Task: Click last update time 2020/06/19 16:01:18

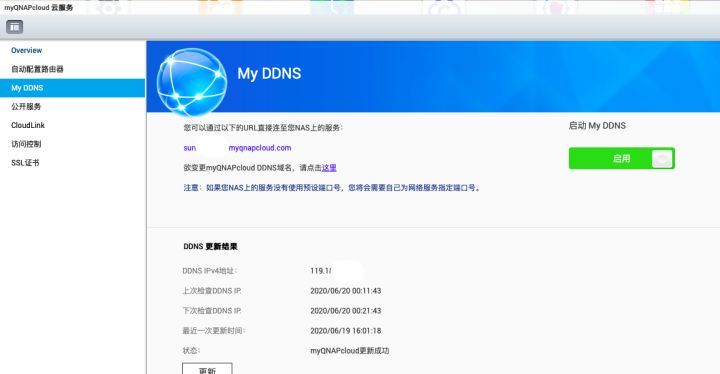Action: pos(345,330)
